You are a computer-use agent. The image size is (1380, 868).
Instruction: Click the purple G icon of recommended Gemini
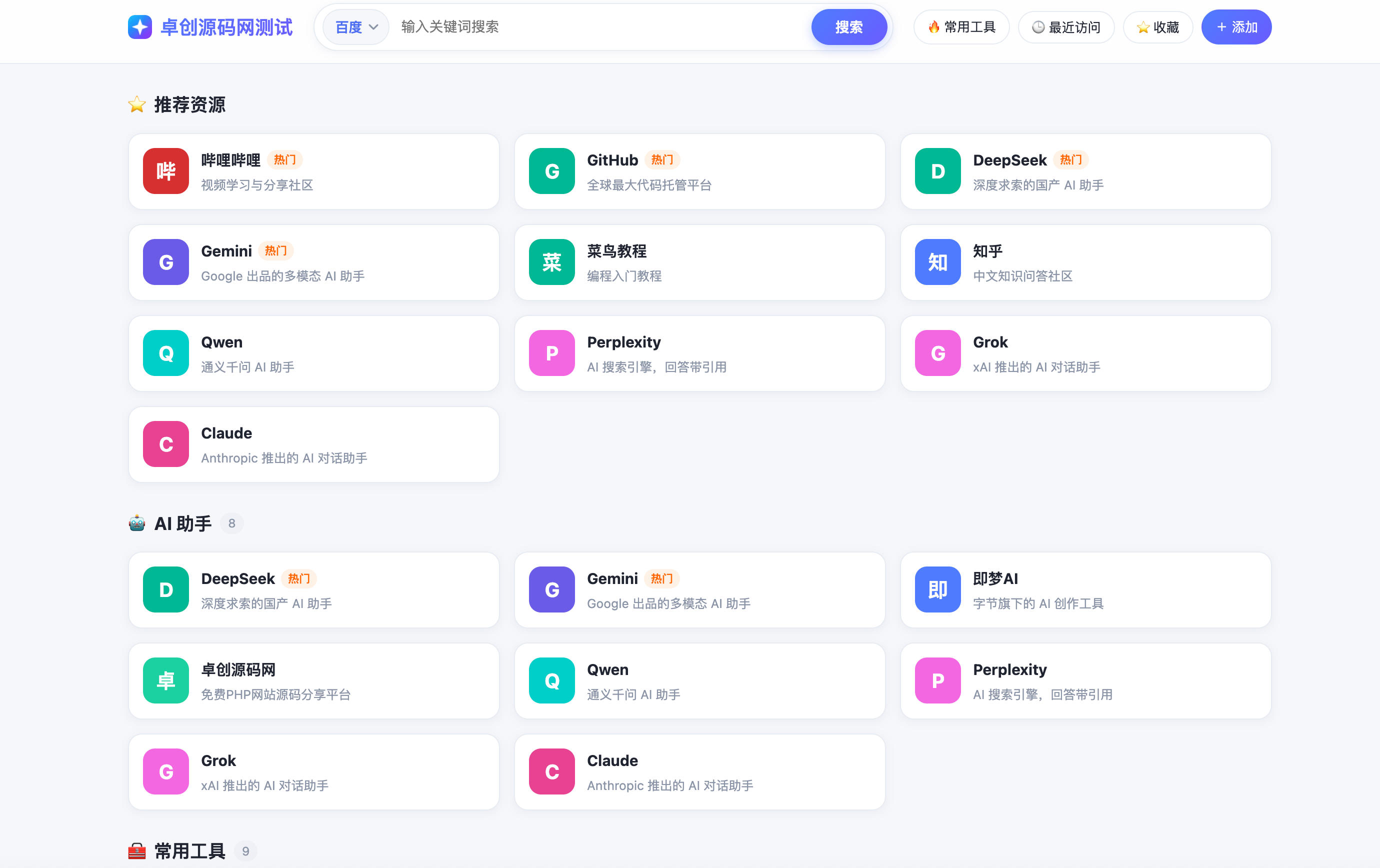(165, 262)
